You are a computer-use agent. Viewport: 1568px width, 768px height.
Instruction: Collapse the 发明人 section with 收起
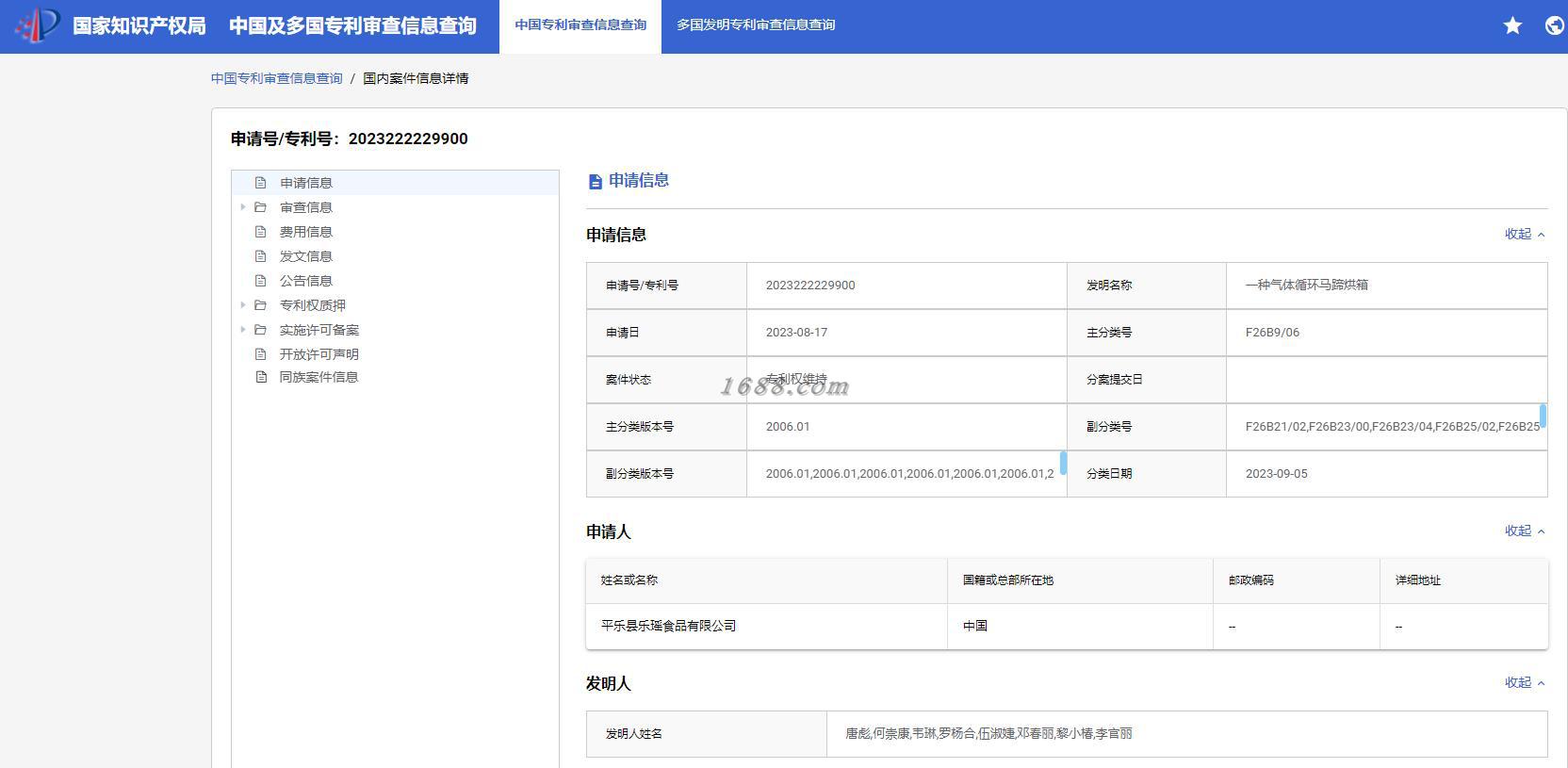pos(1525,682)
